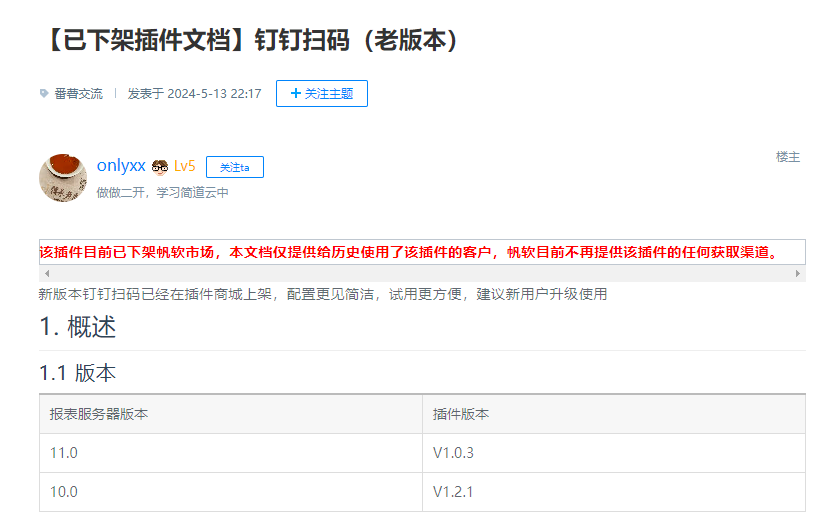The image size is (840, 522).
Task: Open the 番薯交流 category link
Action: 79,94
